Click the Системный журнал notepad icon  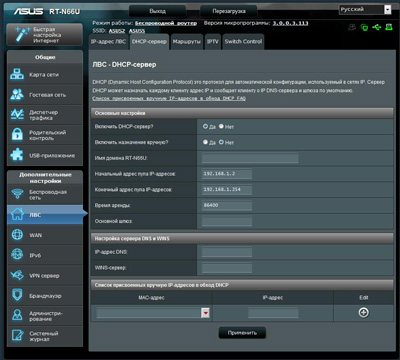[x=17, y=336]
